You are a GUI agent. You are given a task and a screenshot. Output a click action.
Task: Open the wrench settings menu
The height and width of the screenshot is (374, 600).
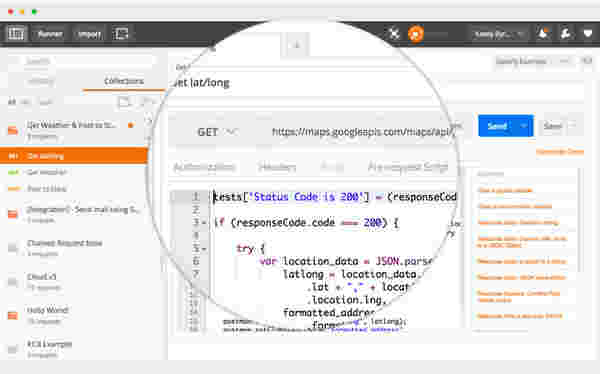click(565, 34)
